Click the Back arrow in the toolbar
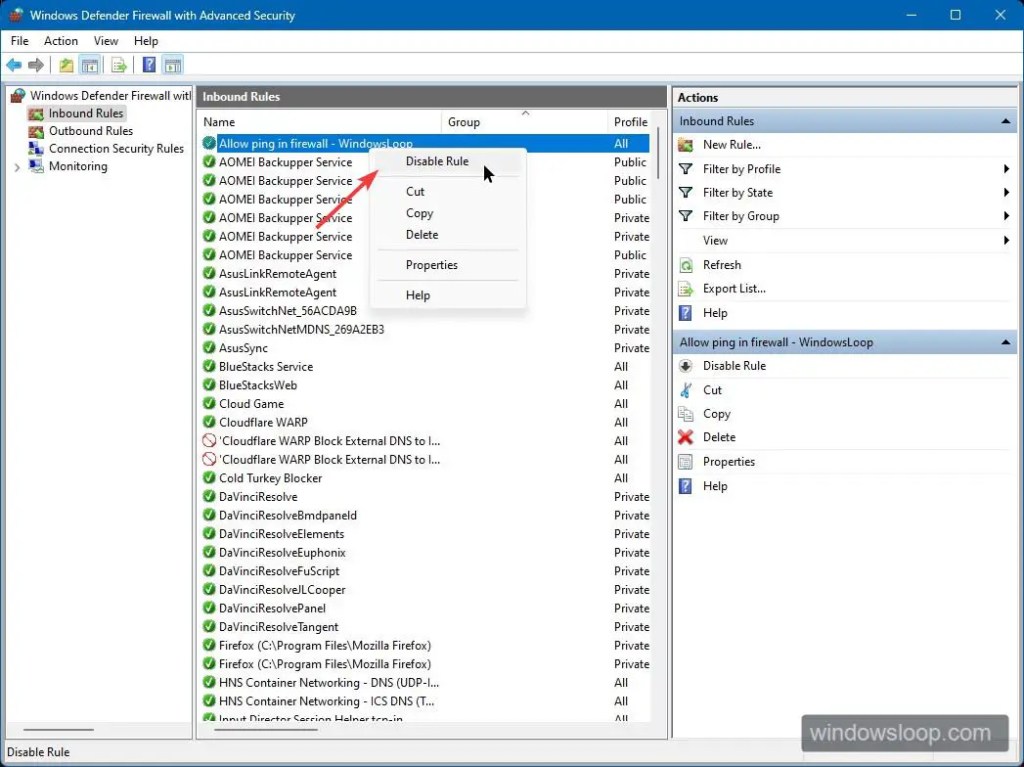The width and height of the screenshot is (1024, 767). click(x=14, y=65)
